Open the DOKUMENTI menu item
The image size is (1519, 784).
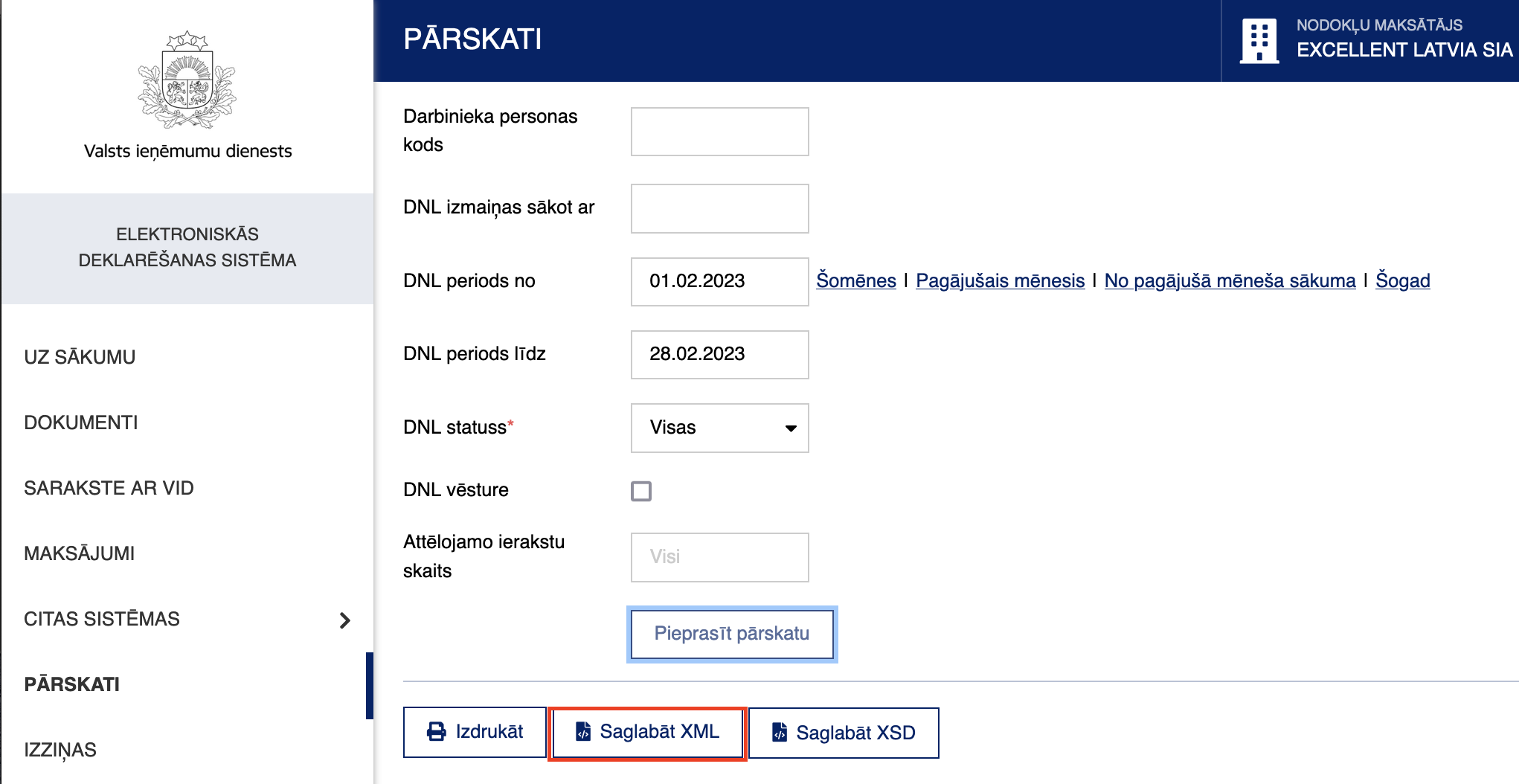coord(81,422)
